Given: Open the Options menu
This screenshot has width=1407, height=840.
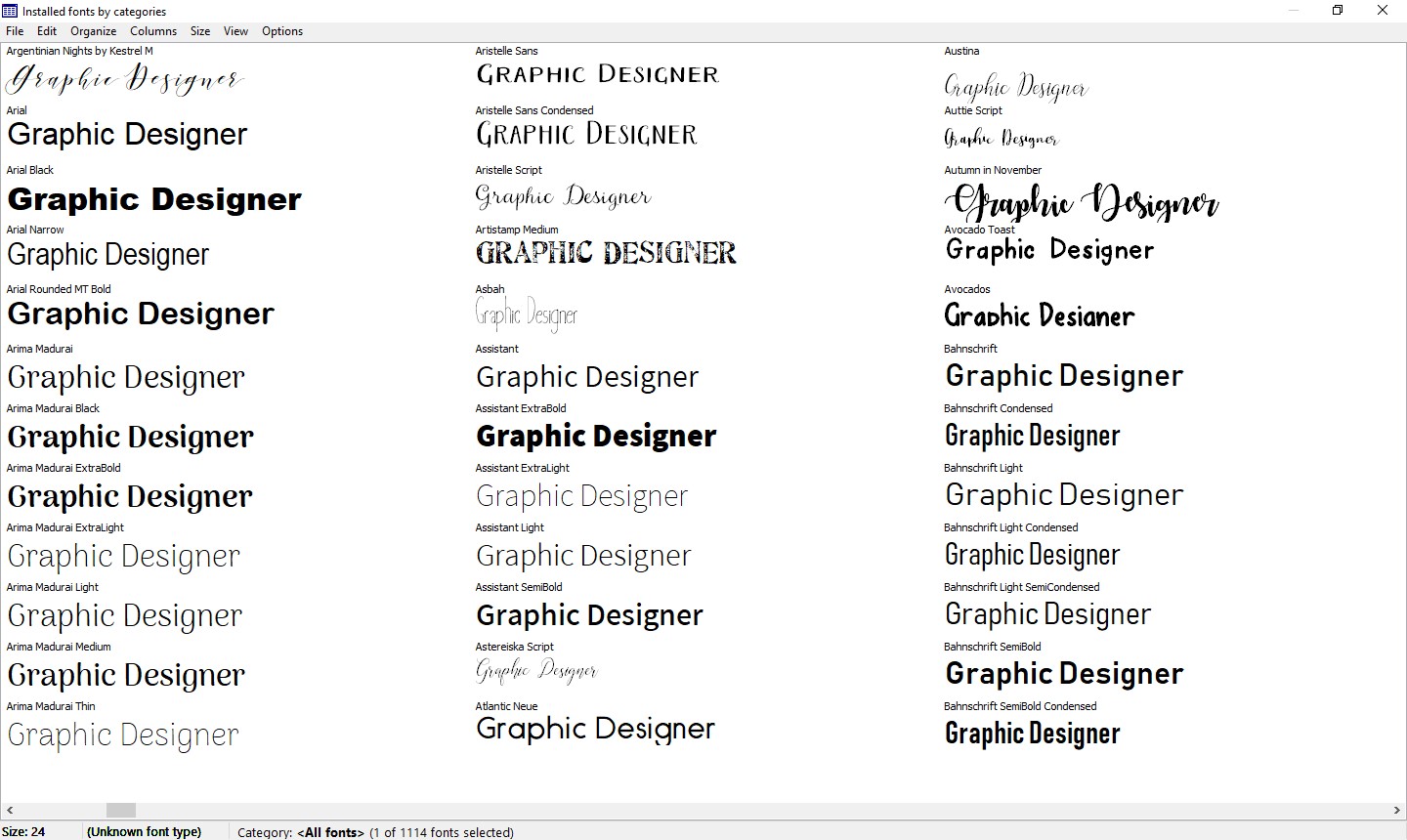Looking at the screenshot, I should [281, 30].
